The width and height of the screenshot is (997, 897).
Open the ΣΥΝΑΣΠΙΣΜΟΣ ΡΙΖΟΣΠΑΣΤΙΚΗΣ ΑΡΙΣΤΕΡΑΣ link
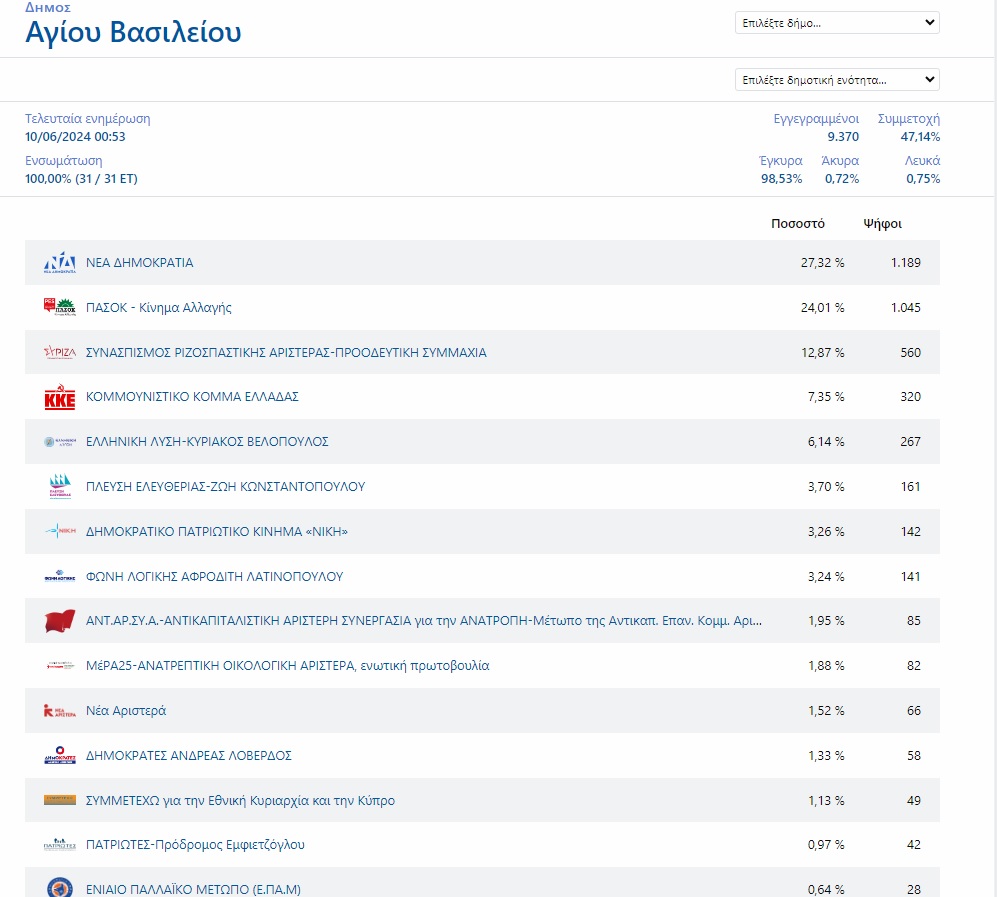point(286,352)
